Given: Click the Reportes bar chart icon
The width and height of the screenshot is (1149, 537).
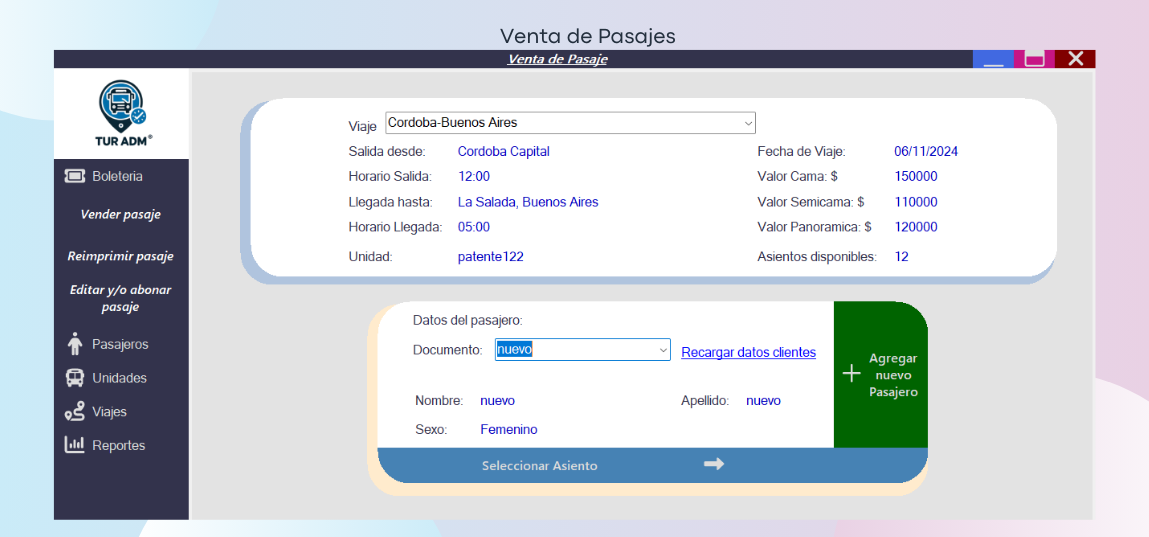Looking at the screenshot, I should [75, 445].
